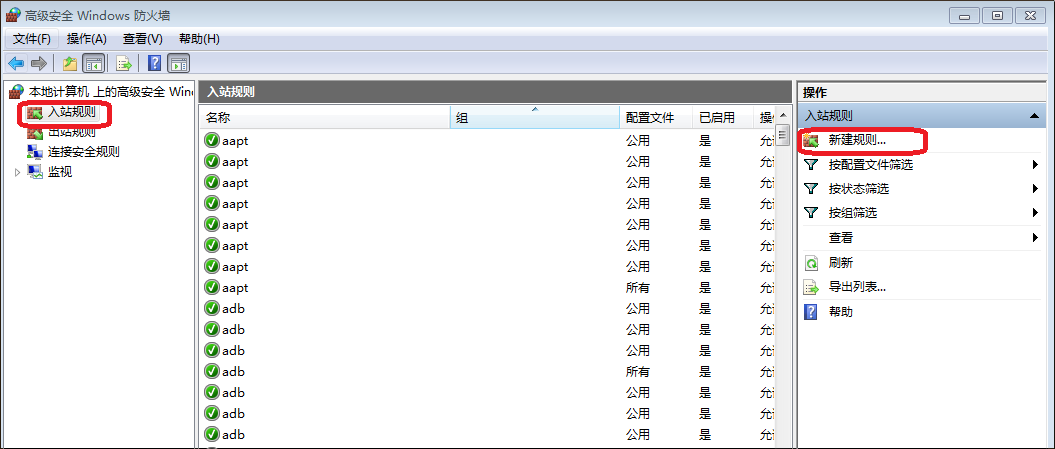Select the adb rule with 所有 profile
This screenshot has height=449, width=1055.
pos(487,372)
